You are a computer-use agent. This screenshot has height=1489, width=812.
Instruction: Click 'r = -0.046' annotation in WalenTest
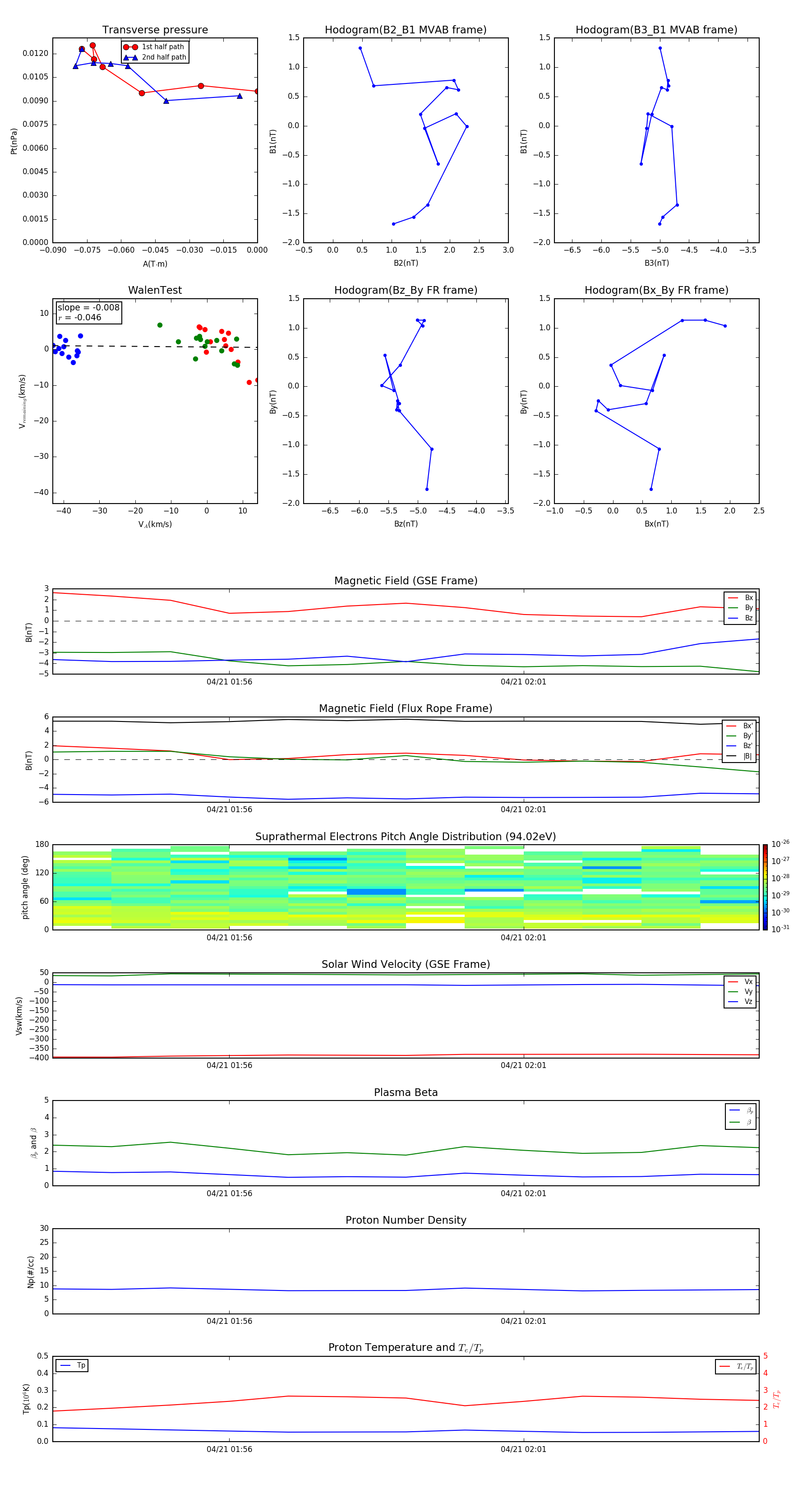click(x=80, y=317)
